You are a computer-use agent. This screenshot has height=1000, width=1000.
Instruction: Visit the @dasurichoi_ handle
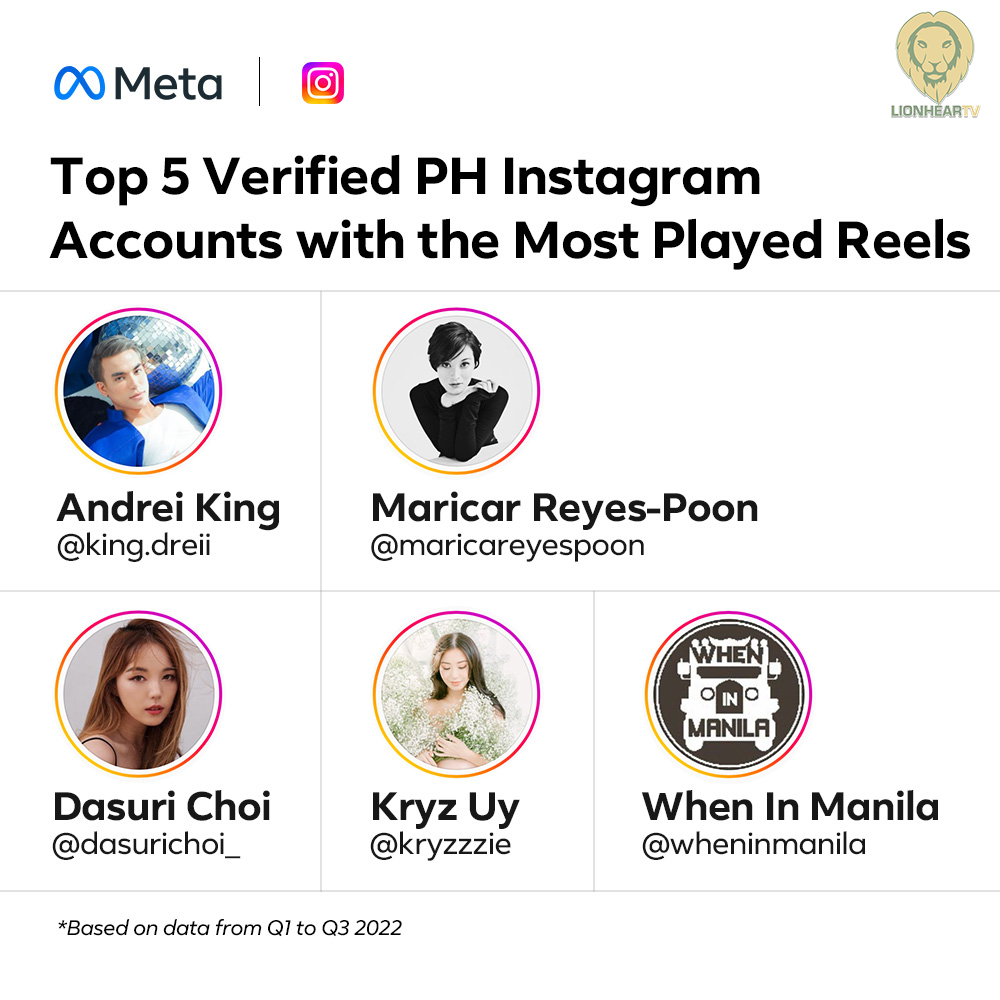[146, 845]
